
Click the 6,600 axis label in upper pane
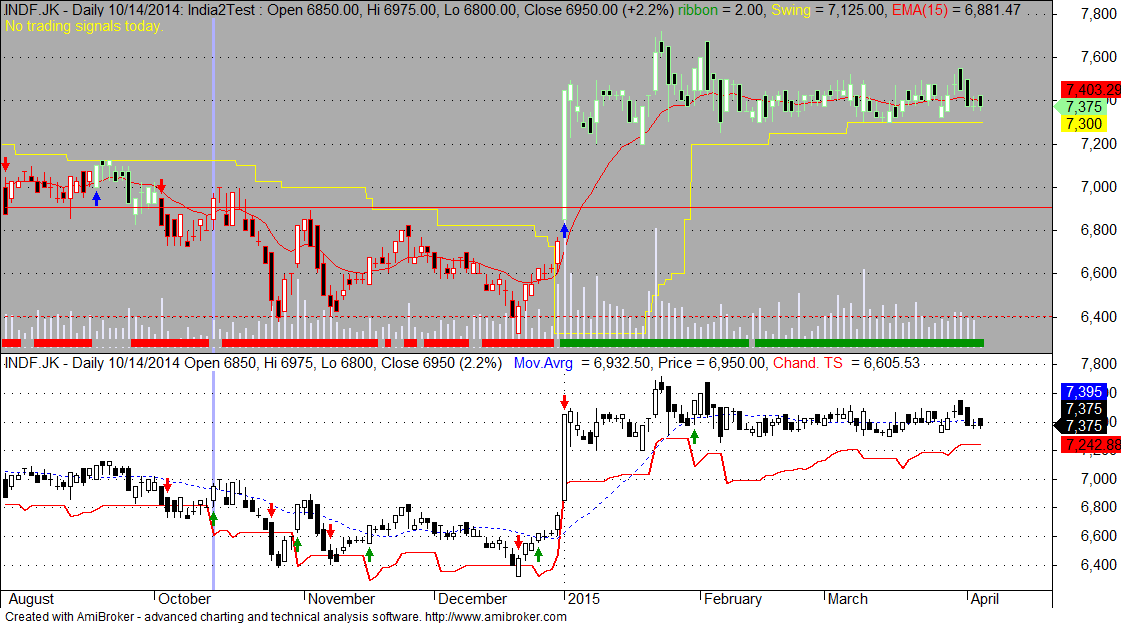point(1098,273)
